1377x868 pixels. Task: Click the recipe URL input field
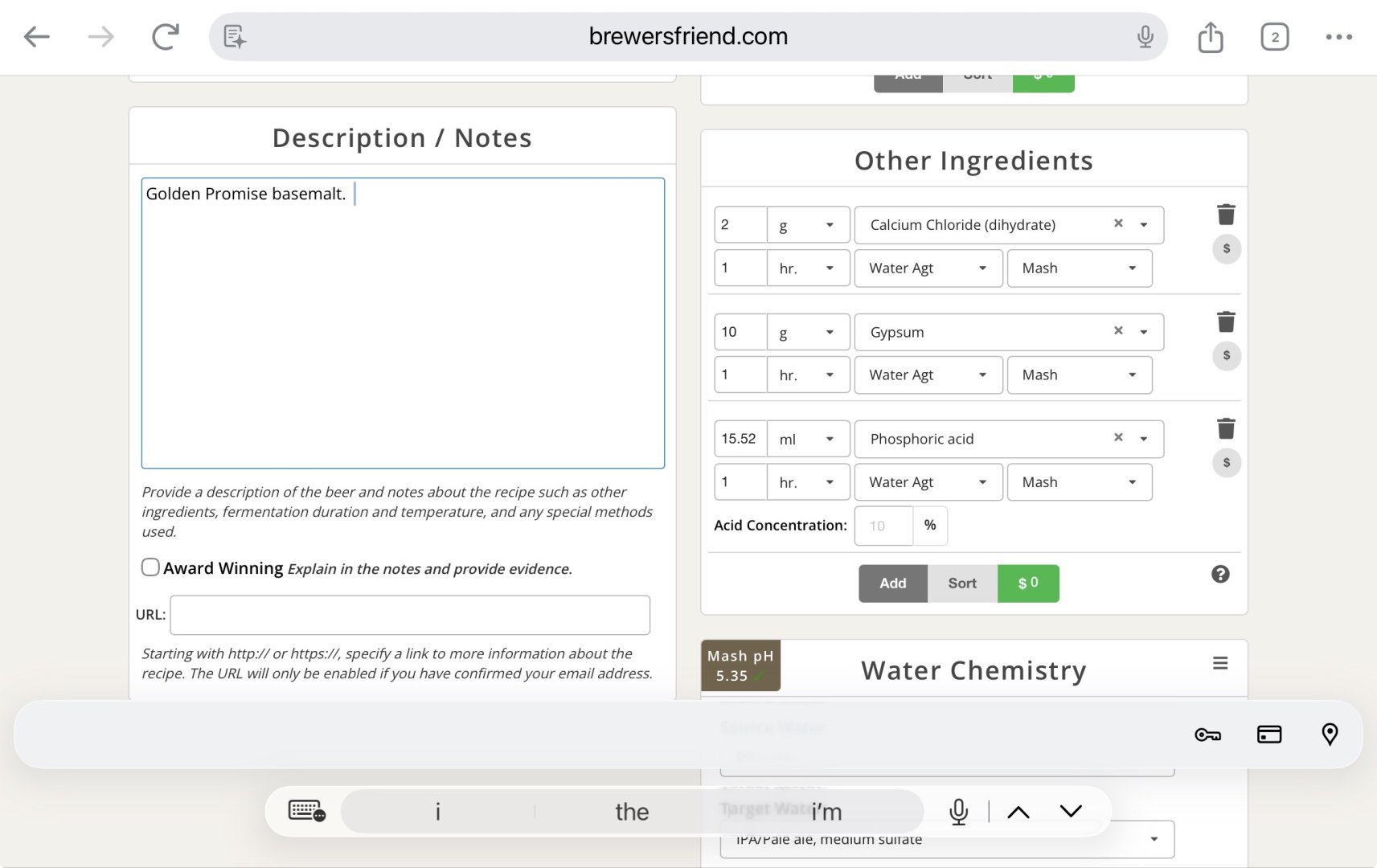coord(410,615)
